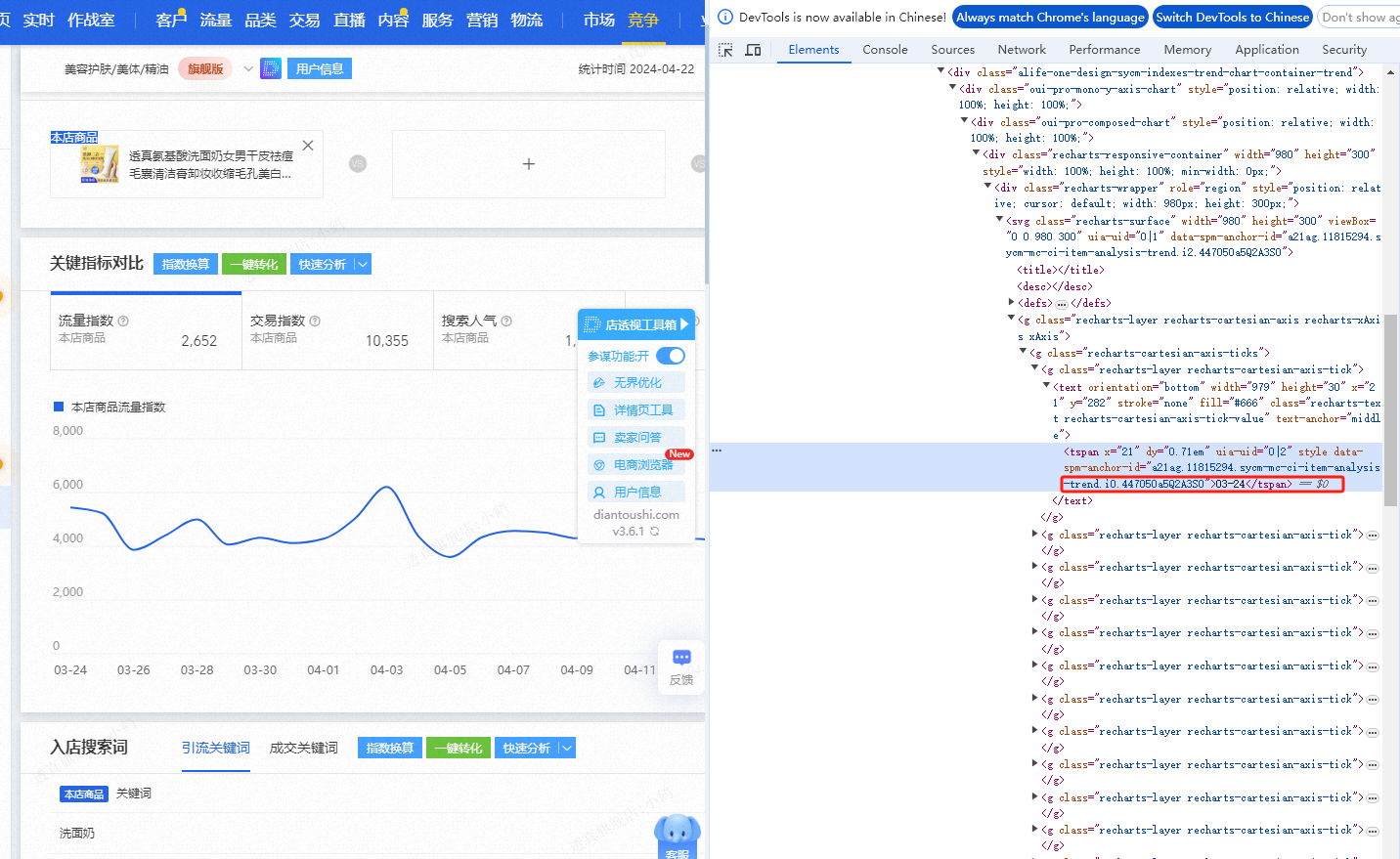The width and height of the screenshot is (1400, 859).
Task: Switch to the 成交关键词 tab
Action: (303, 748)
